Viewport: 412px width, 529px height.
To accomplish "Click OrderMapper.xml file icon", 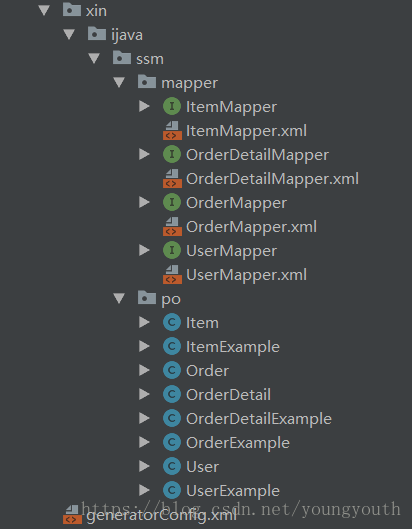I will point(172,226).
